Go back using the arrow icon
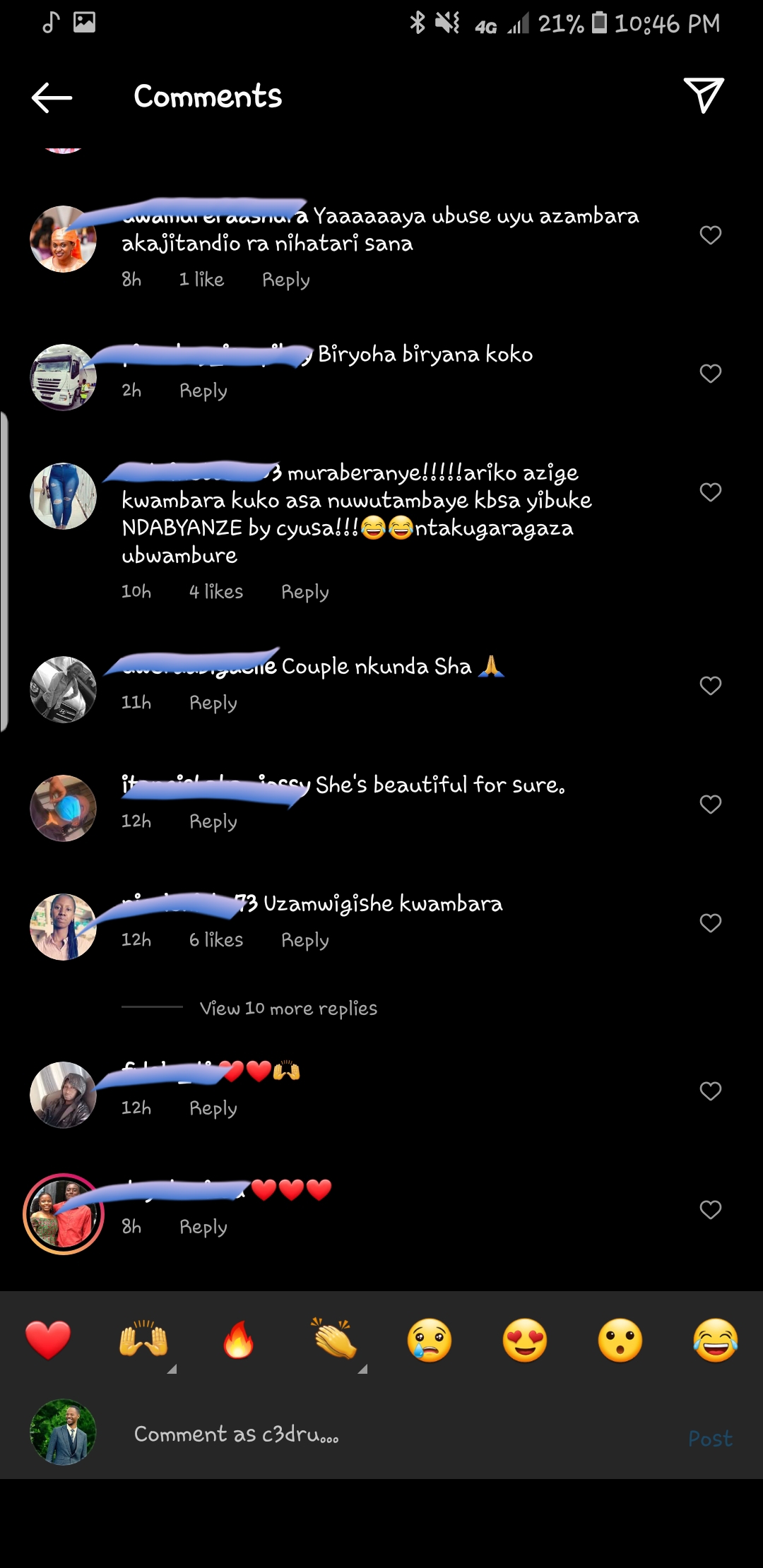Viewport: 763px width, 1568px height. pyautogui.click(x=52, y=97)
